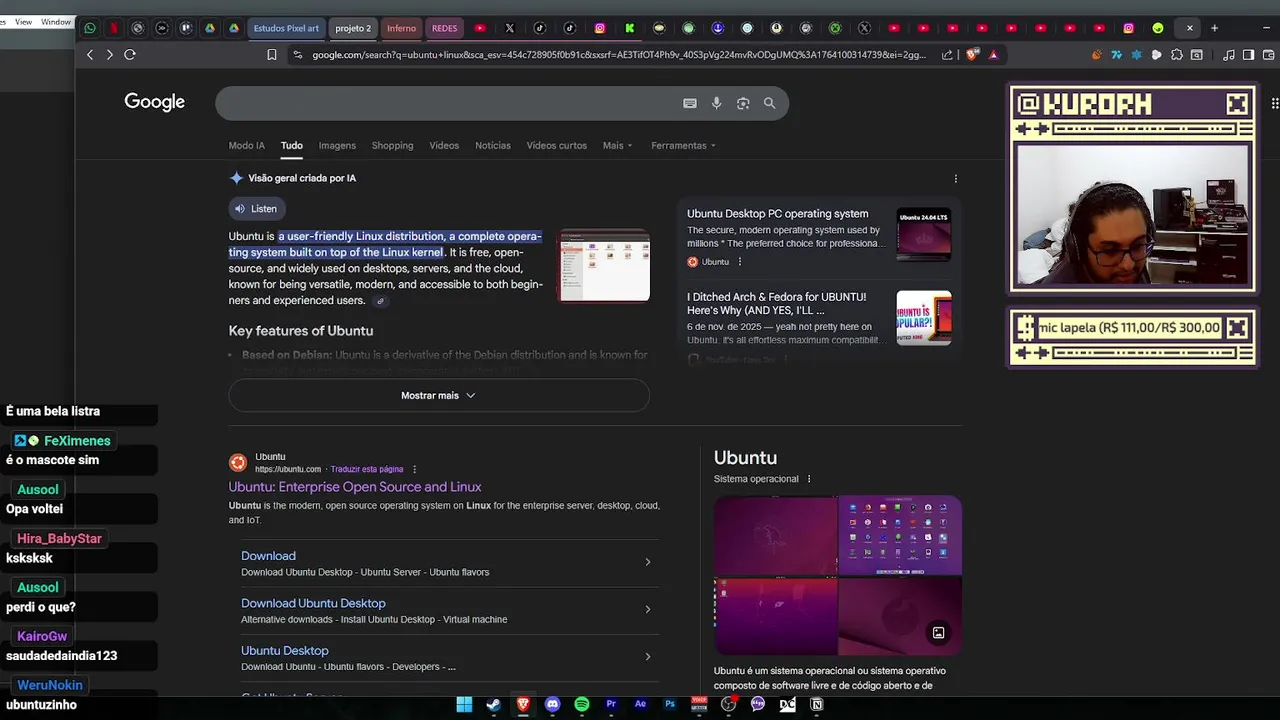The width and height of the screenshot is (1280, 720).
Task: Launch Premiere Pro from the taskbar
Action: [611, 704]
